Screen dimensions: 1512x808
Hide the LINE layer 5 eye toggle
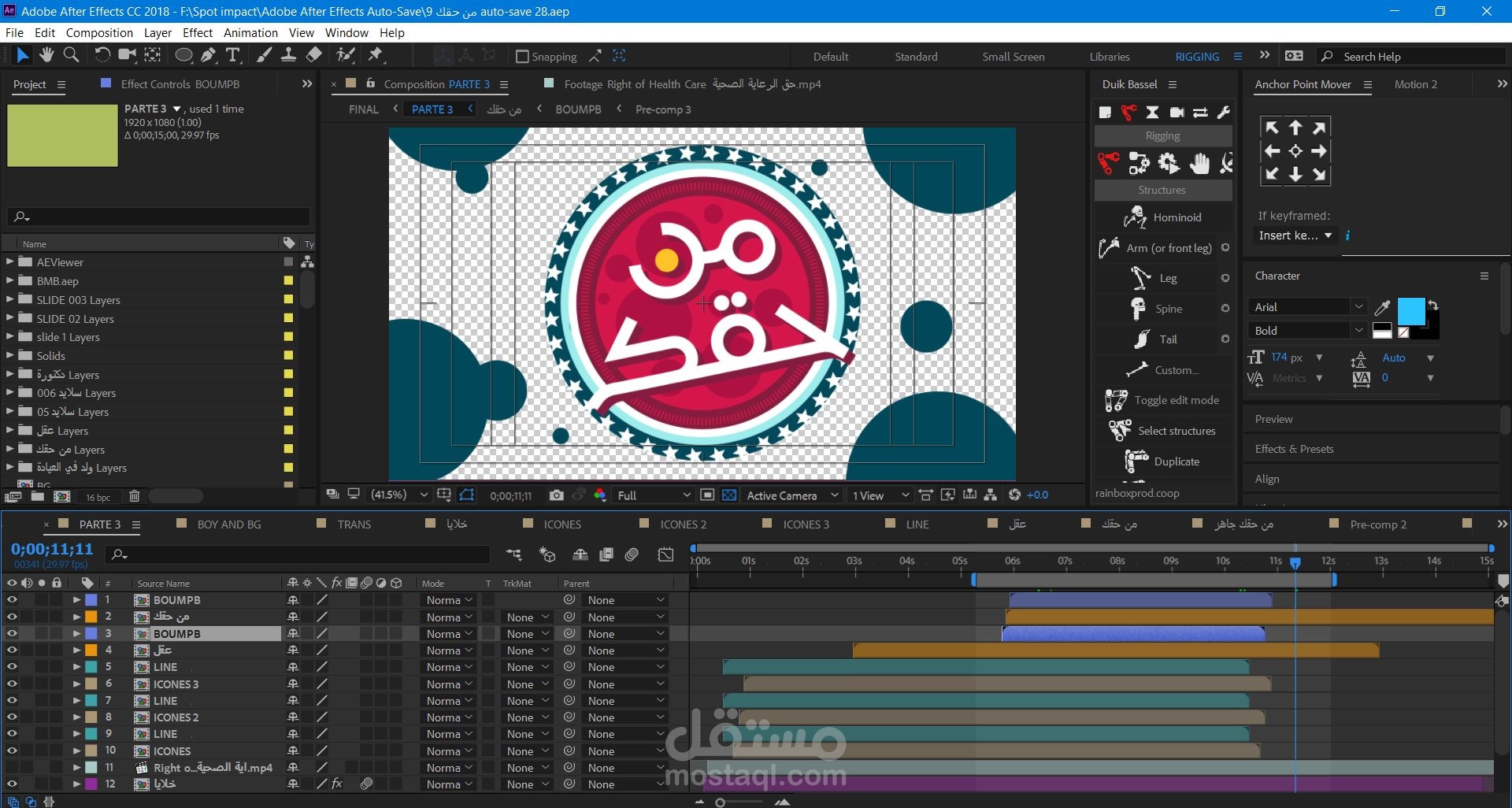click(12, 667)
